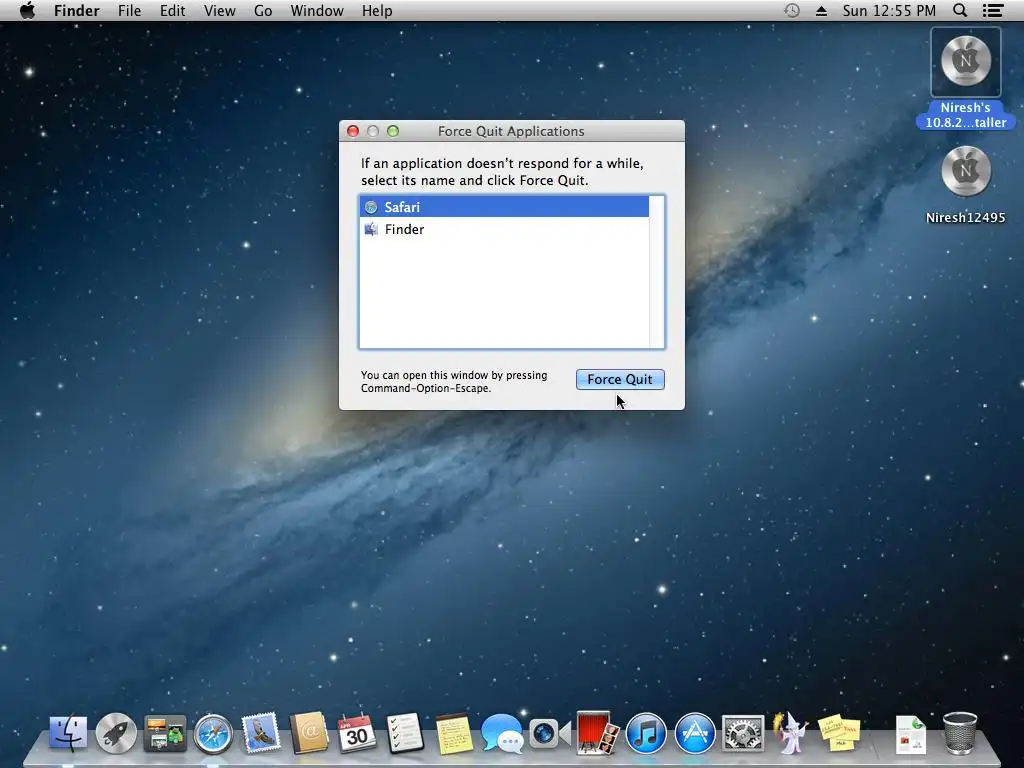Open iTunes music note icon
Viewport: 1024px width, 768px height.
coord(646,733)
